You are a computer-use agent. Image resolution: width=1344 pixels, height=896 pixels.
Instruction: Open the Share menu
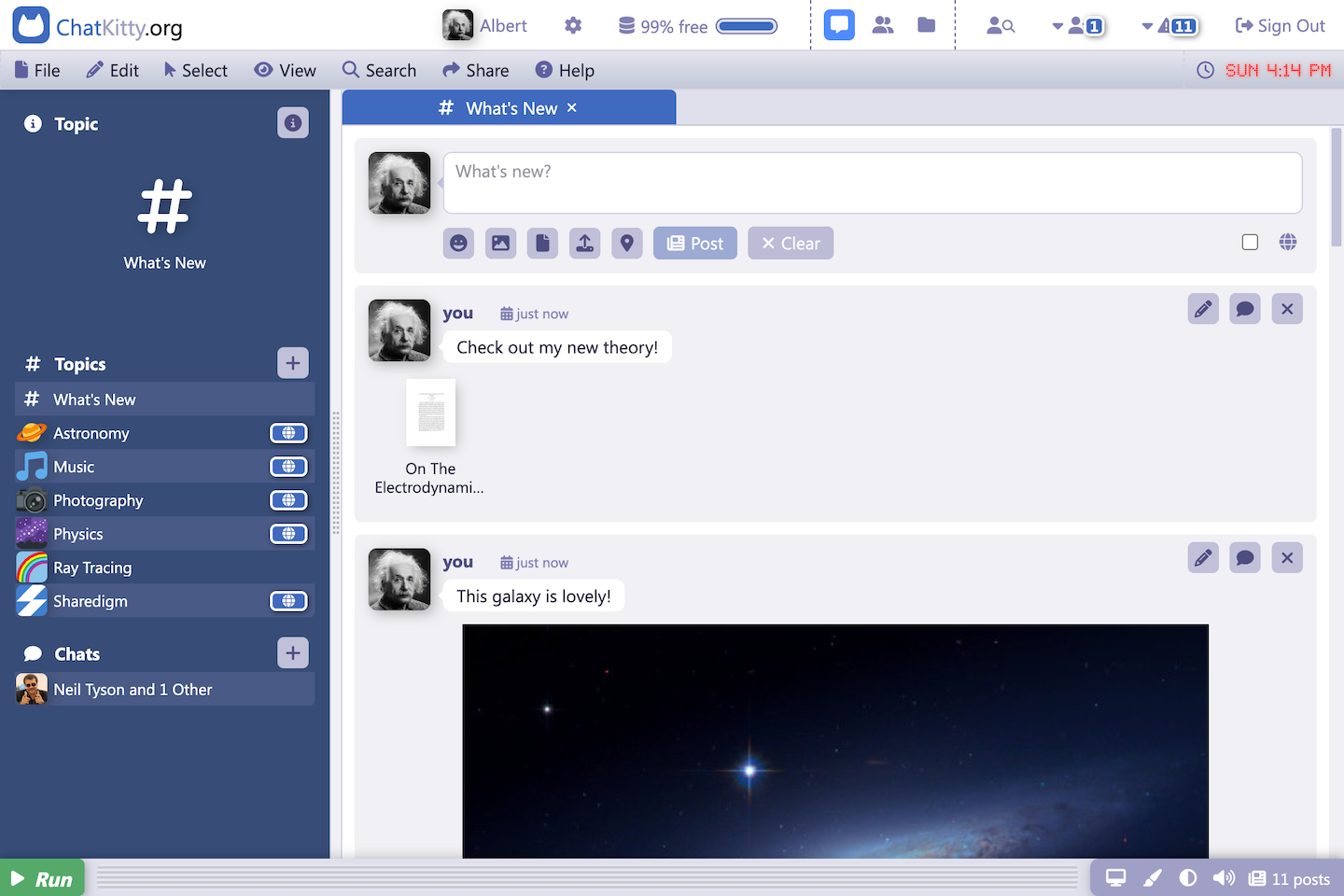click(x=475, y=70)
